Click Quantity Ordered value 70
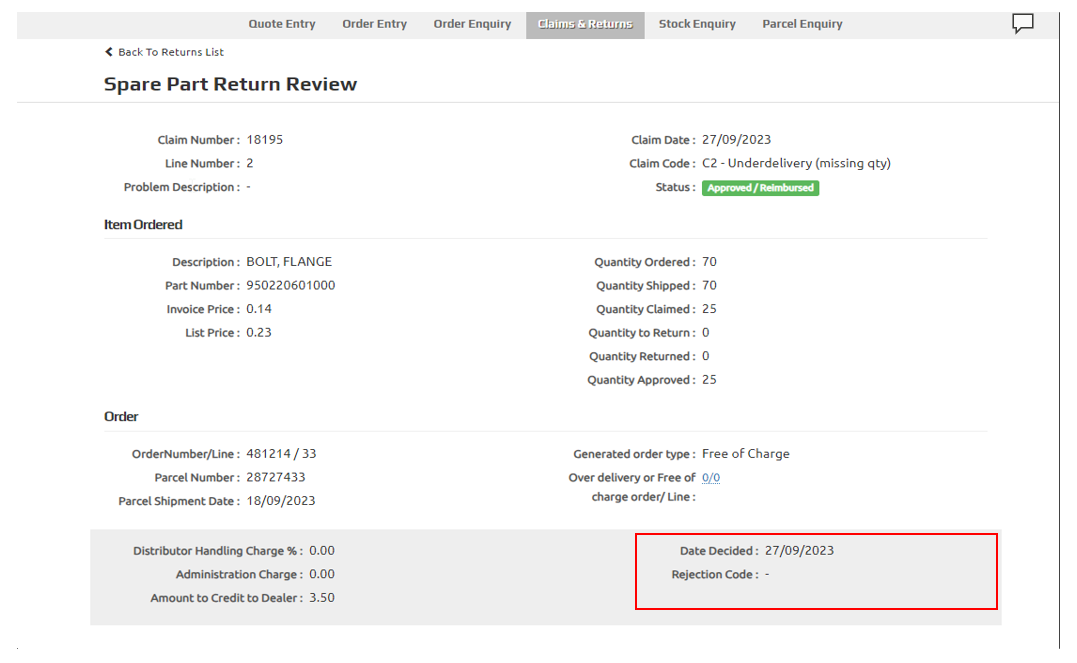 (710, 262)
